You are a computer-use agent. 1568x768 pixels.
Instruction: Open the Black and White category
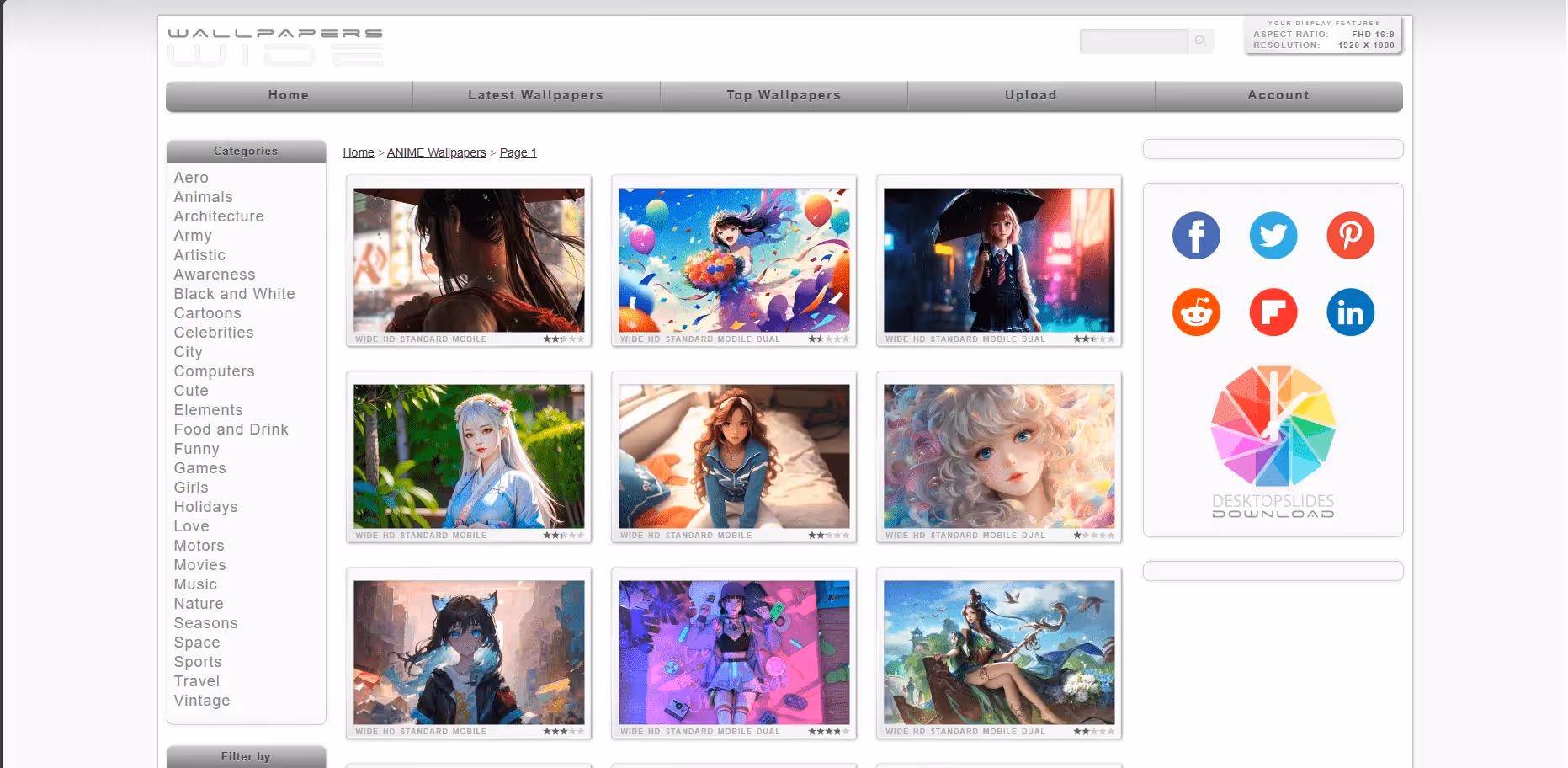pyautogui.click(x=234, y=294)
